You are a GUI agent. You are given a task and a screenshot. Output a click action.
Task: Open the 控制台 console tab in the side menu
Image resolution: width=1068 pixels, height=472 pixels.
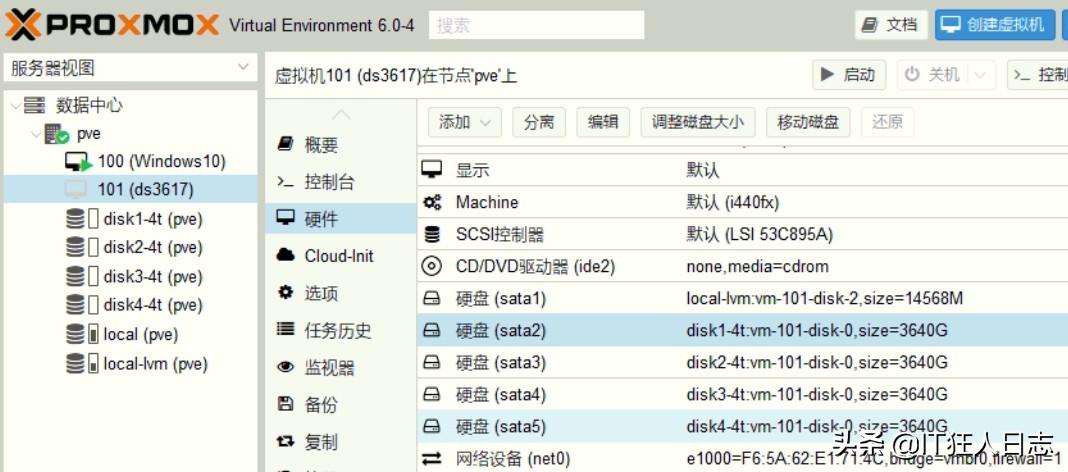341,182
